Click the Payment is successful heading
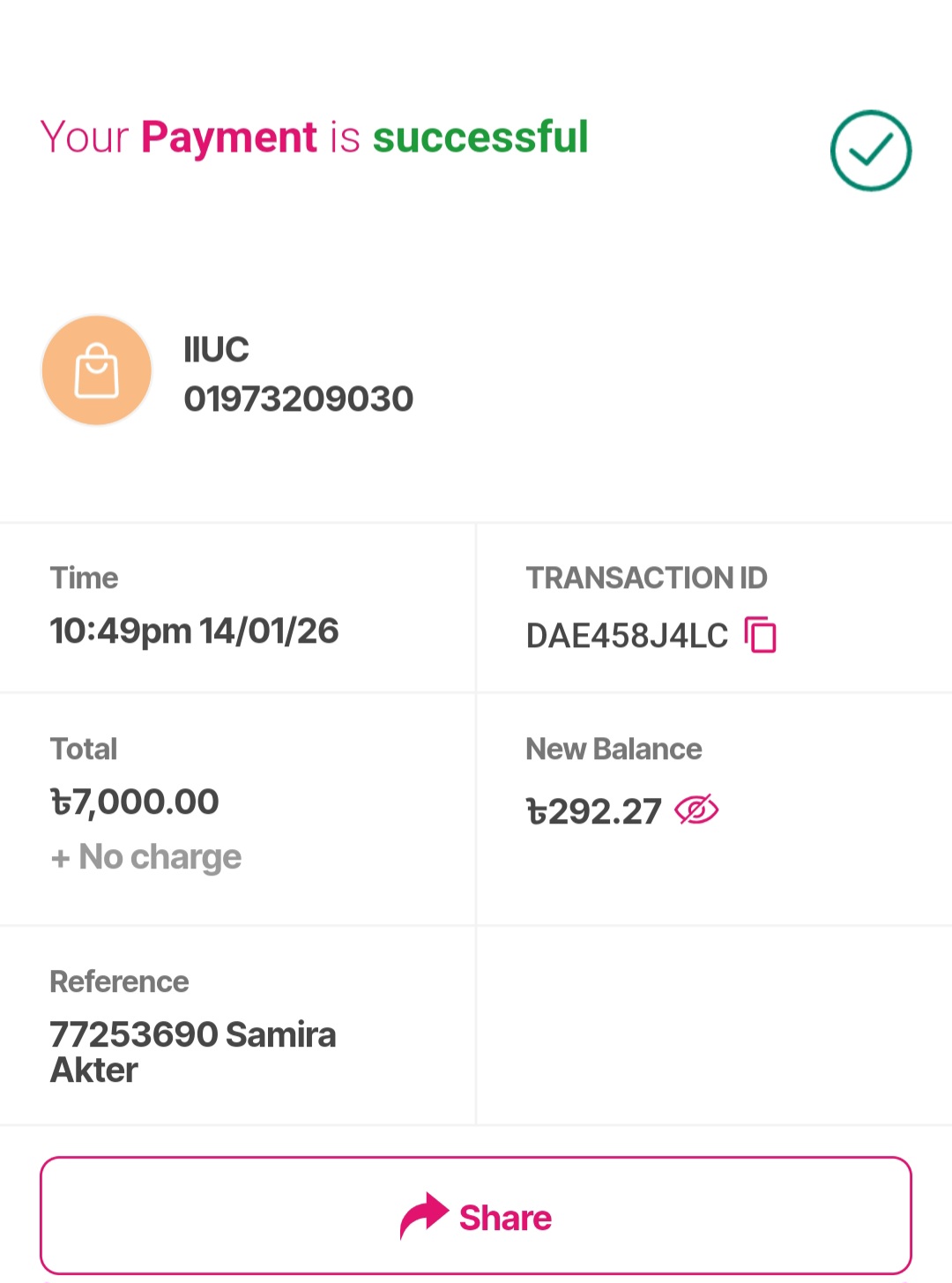Viewport: 952px width, 1283px height. 314,138
